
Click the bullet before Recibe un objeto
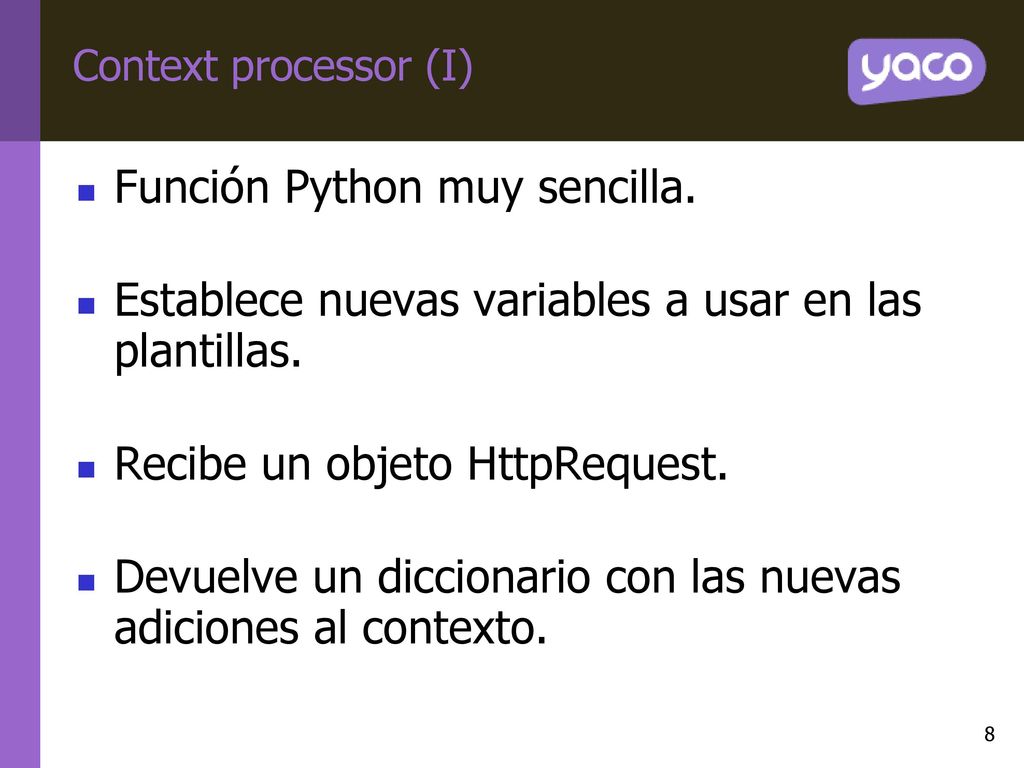86,469
